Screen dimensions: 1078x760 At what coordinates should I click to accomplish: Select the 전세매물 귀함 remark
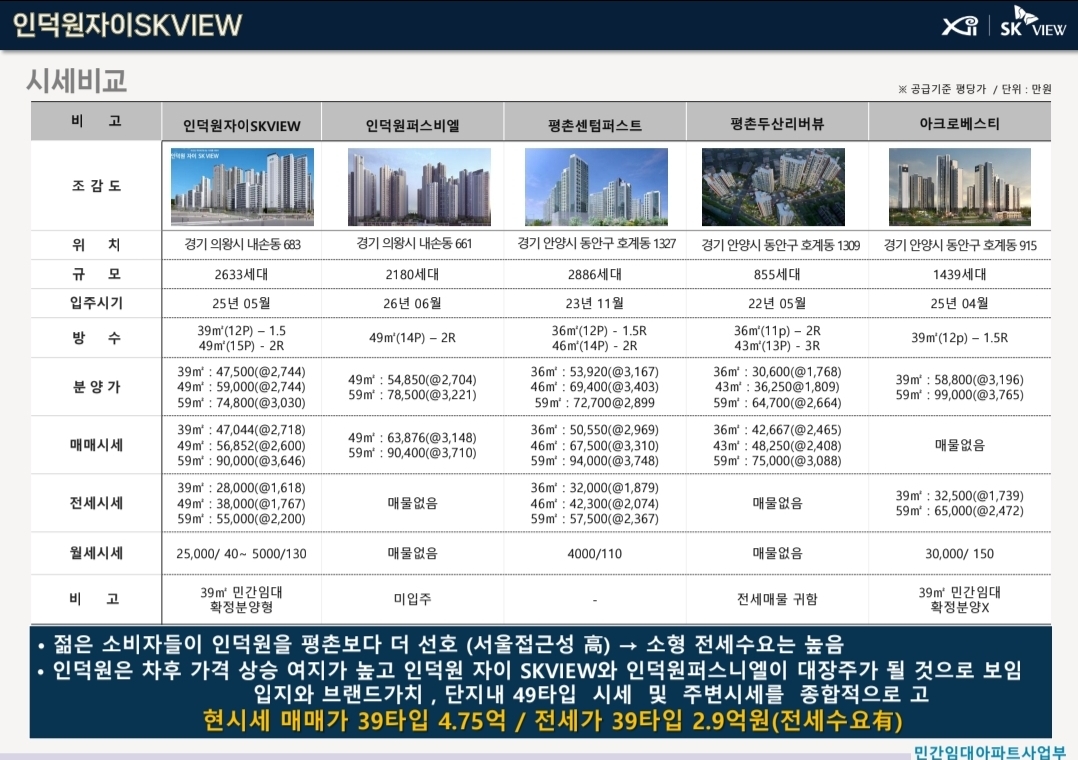[777, 599]
